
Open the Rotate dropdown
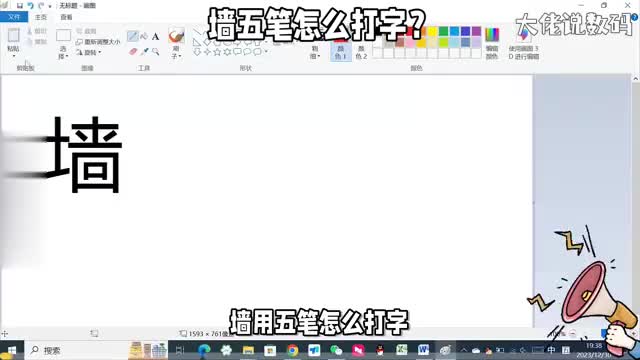89,52
